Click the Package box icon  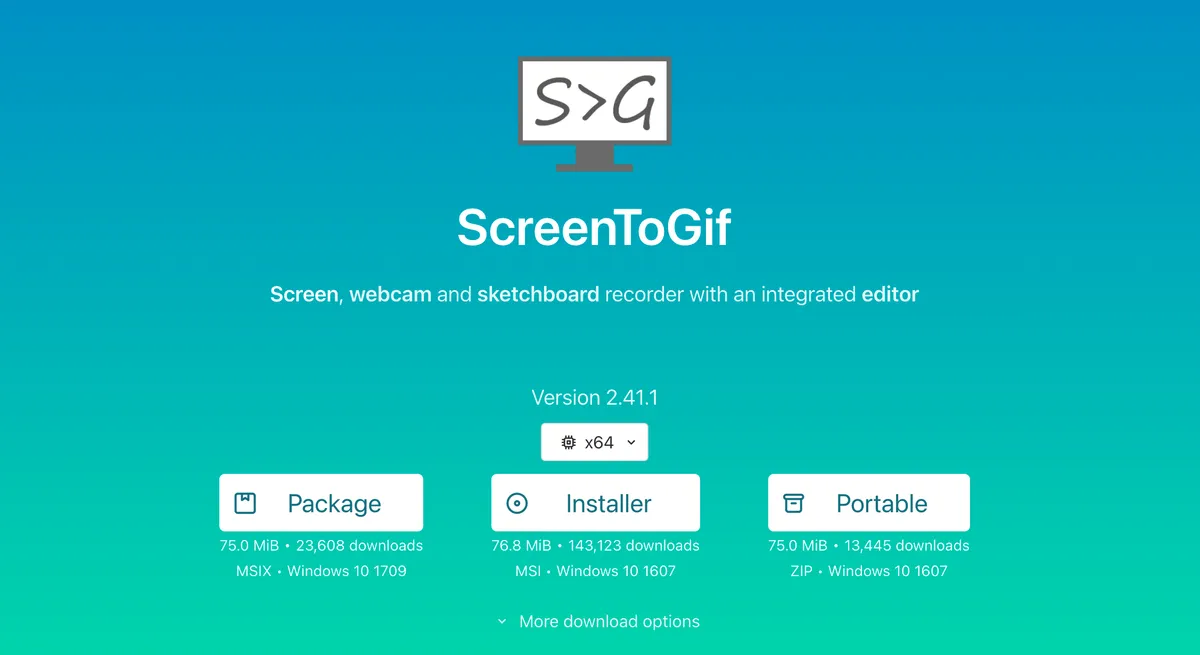pos(245,503)
